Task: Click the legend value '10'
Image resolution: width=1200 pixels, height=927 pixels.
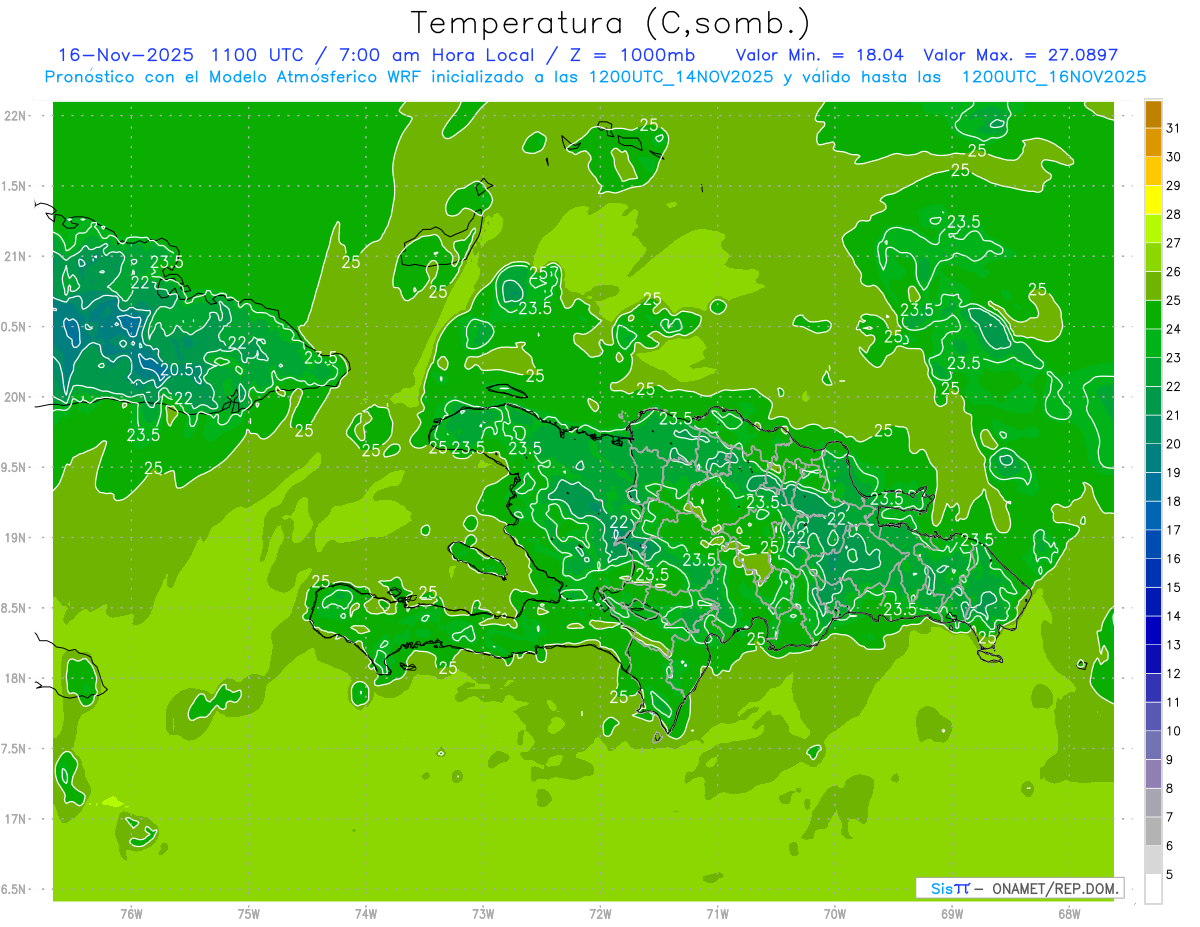Action: tap(1174, 731)
